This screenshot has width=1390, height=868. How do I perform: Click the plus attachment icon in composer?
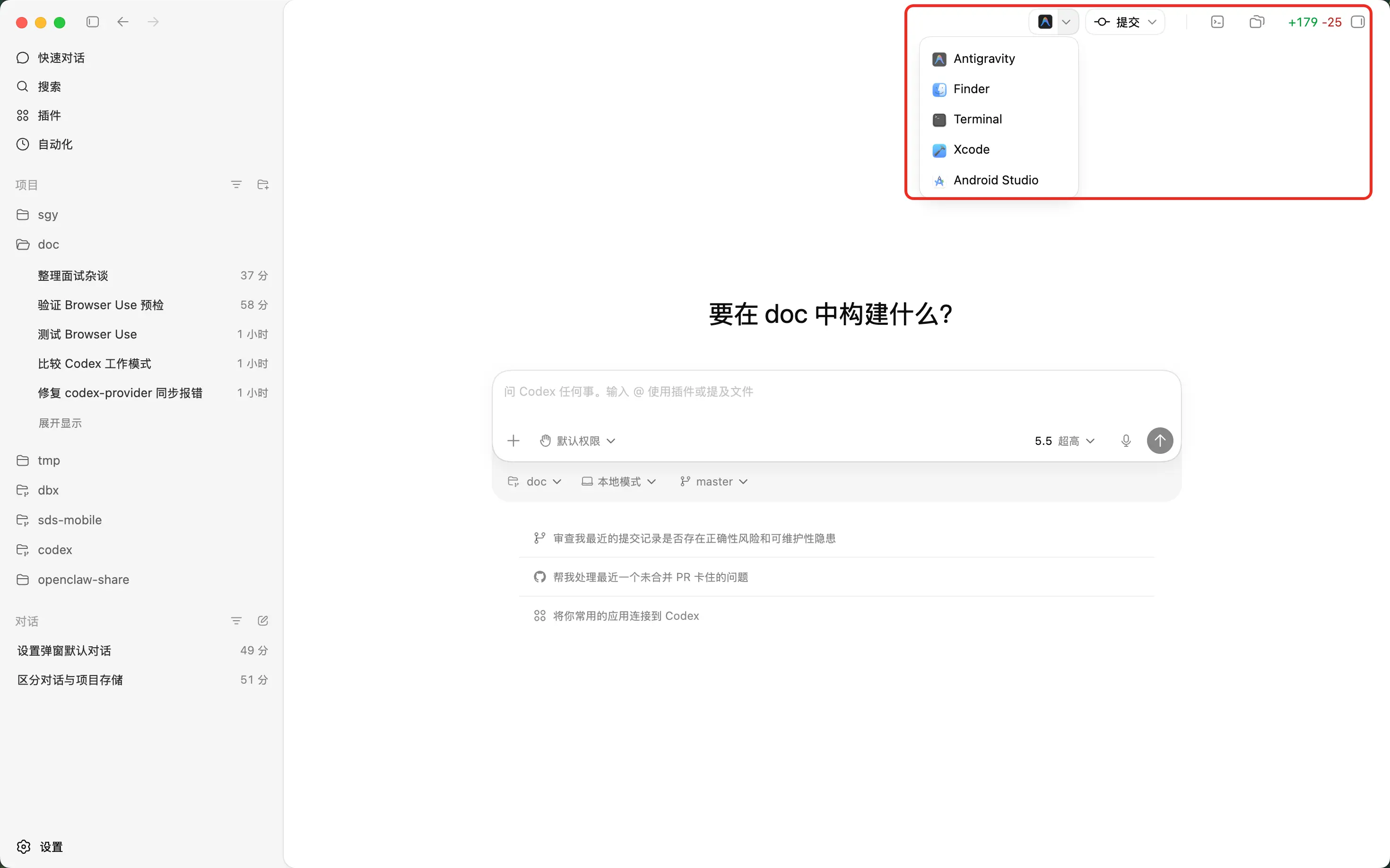(x=513, y=441)
